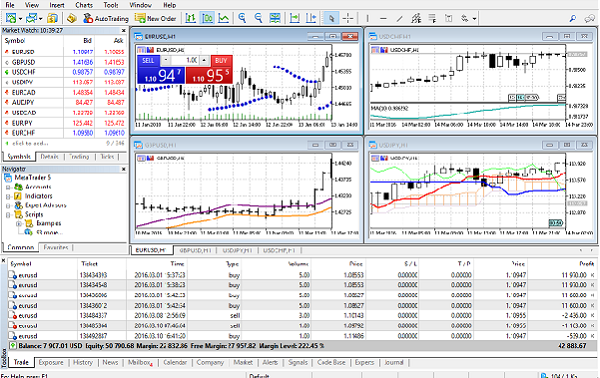This screenshot has width=600, height=378.
Task: Expand the Accounts tree node
Action: point(8,187)
